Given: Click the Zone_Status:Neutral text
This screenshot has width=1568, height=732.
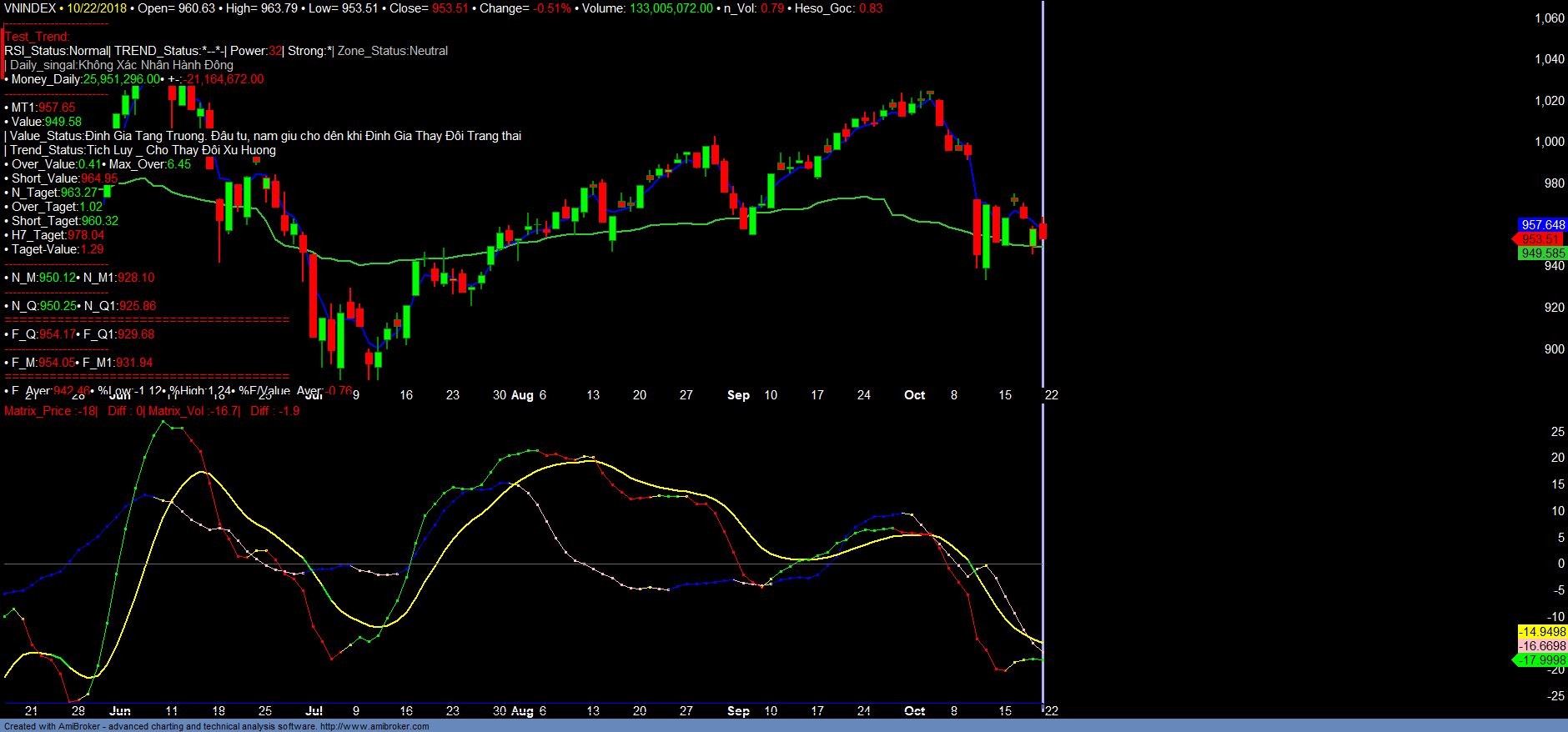Looking at the screenshot, I should click(x=392, y=51).
